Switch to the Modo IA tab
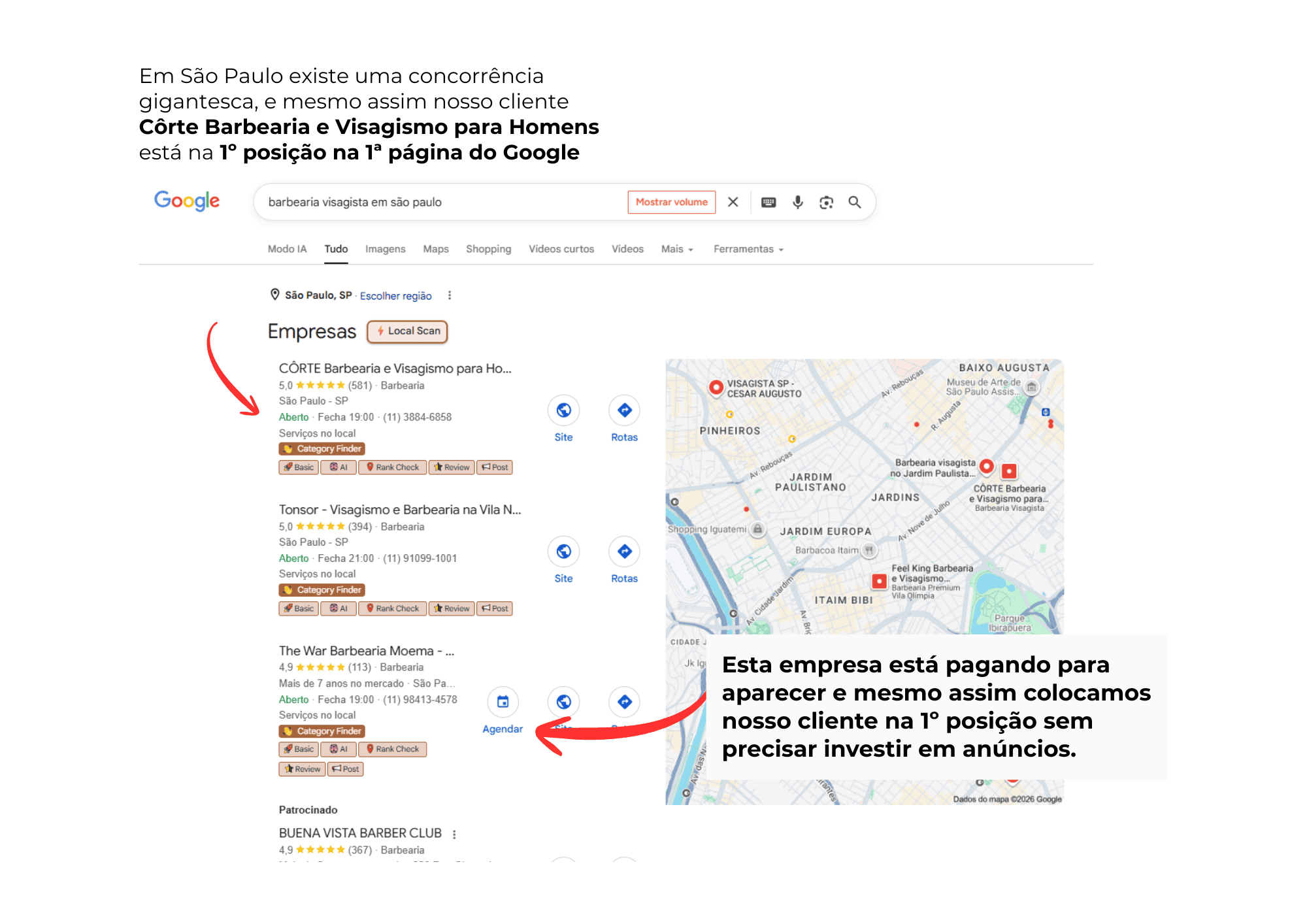Screen dimensions: 1307x924 [x=287, y=249]
